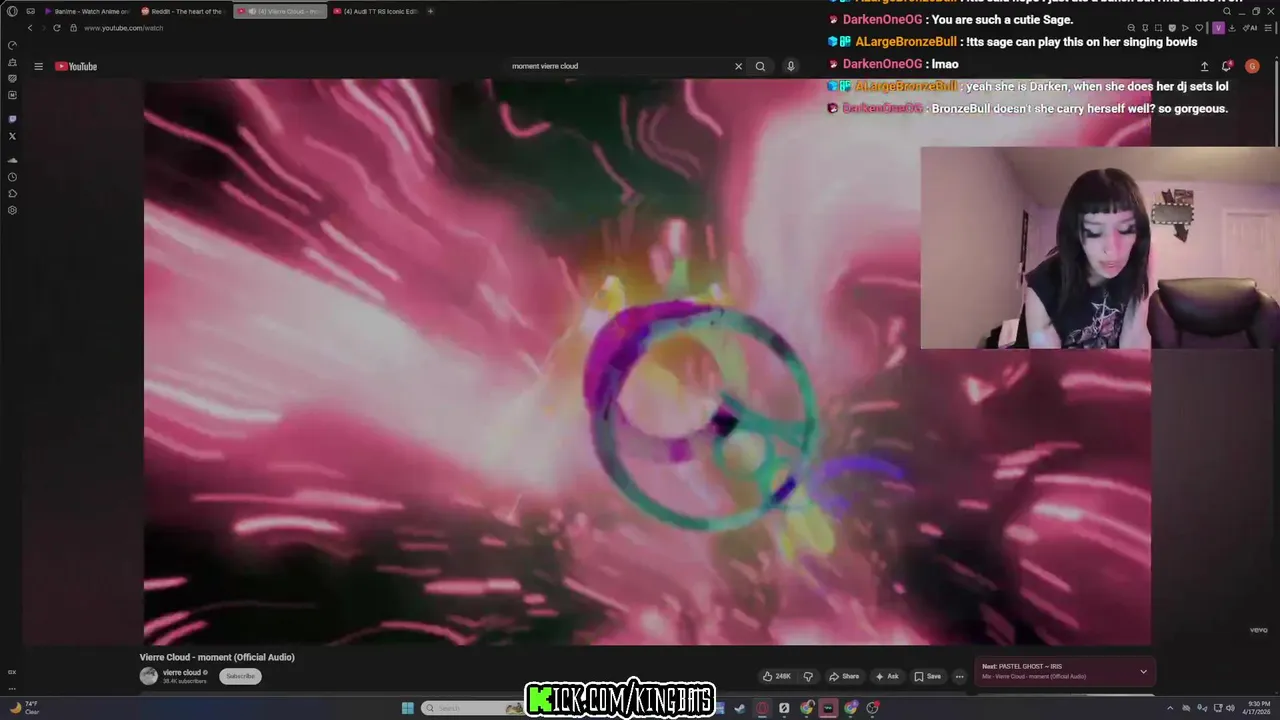Image resolution: width=1280 pixels, height=720 pixels.
Task: Click the vevo watermark in the video
Action: [1258, 630]
